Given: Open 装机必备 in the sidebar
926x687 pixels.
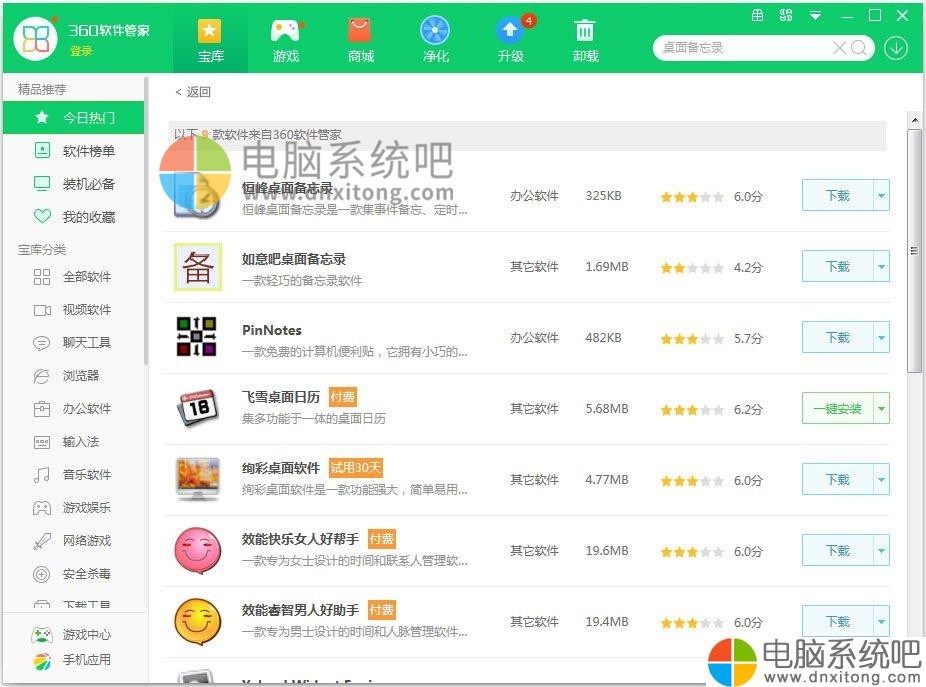Looking at the screenshot, I should click(x=73, y=184).
